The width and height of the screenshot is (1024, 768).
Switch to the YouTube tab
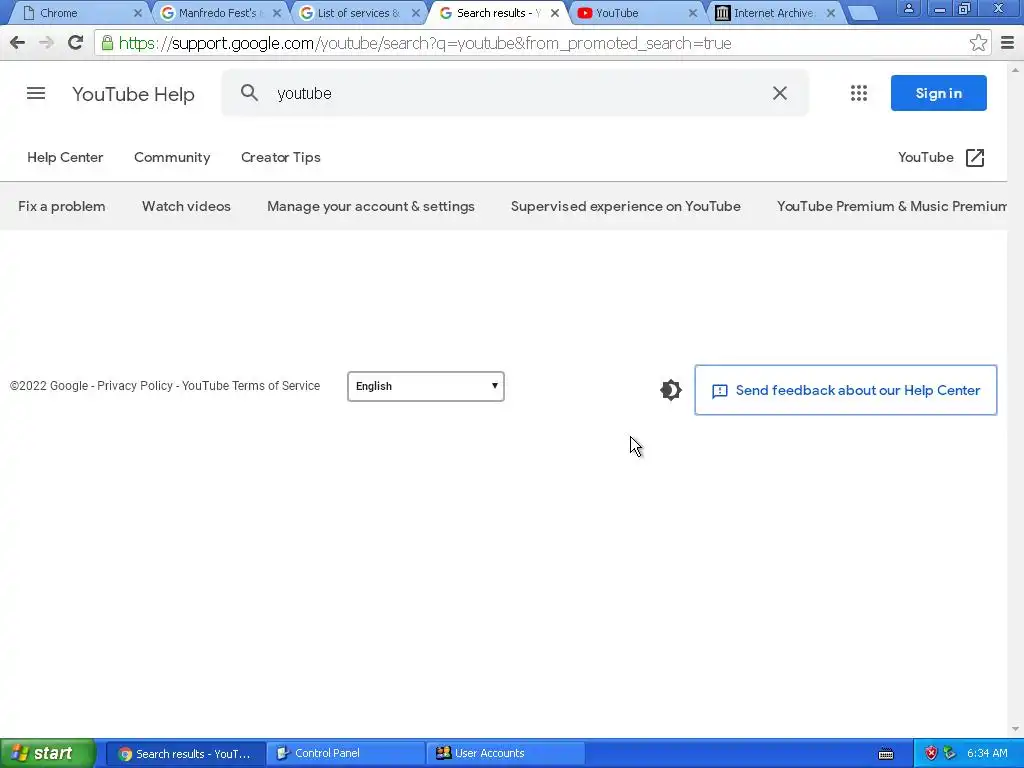pos(635,13)
